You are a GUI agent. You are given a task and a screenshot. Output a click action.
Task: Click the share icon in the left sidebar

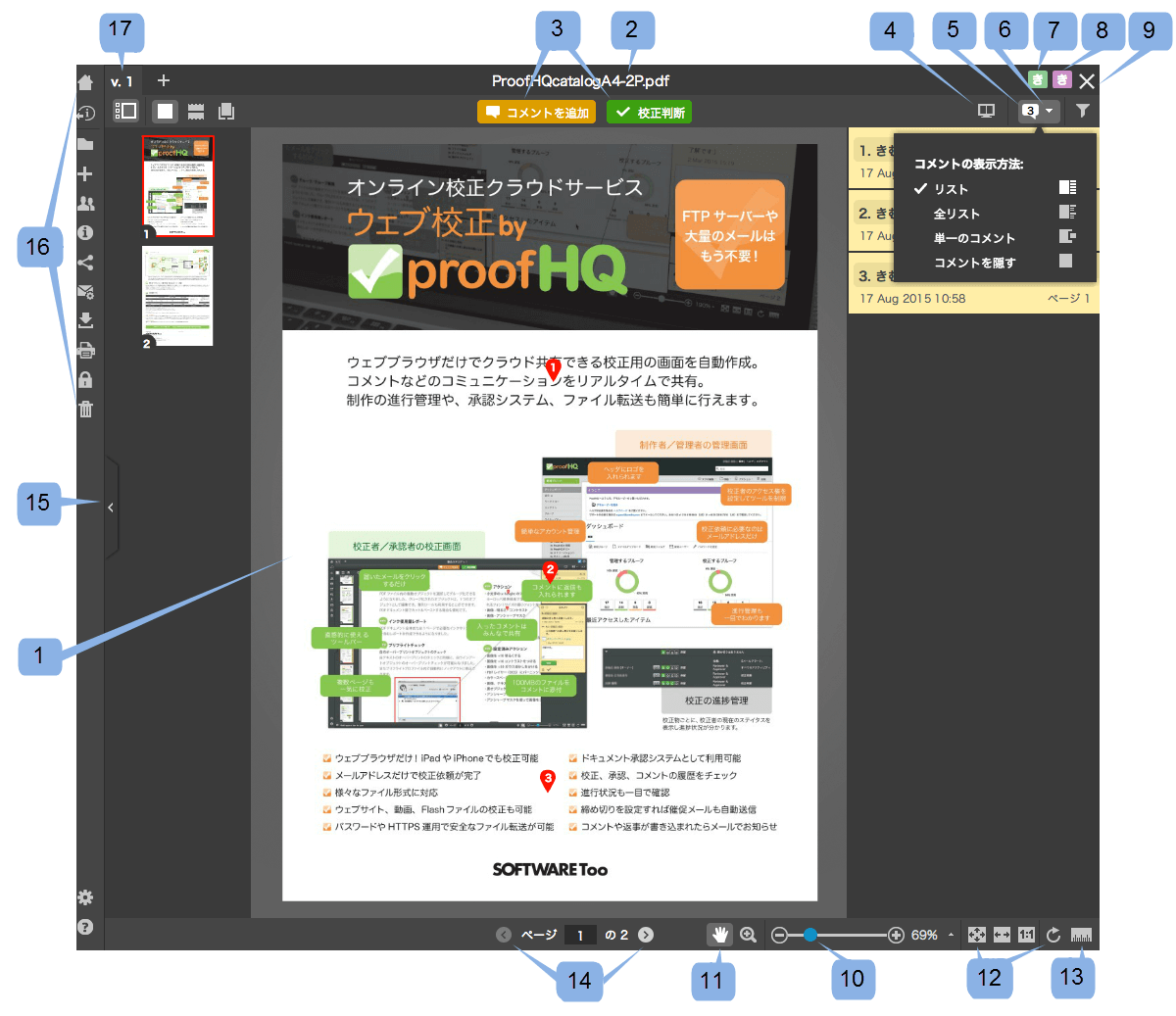85,262
